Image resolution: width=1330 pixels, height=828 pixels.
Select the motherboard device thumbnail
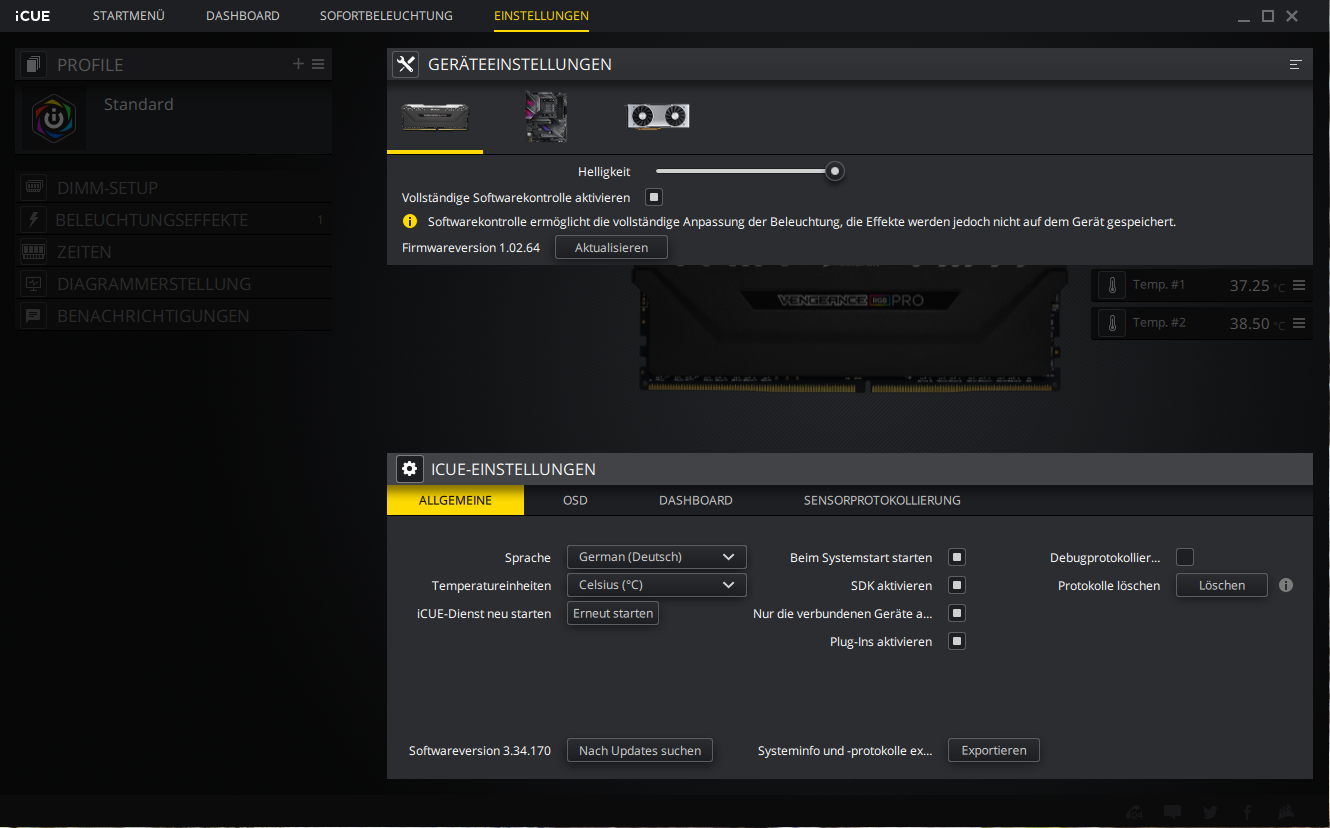(546, 116)
